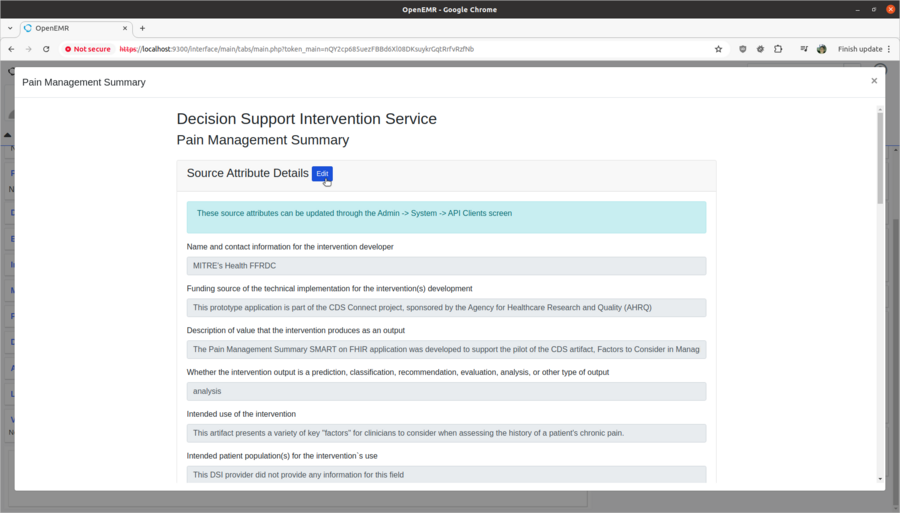Image resolution: width=900 pixels, height=513 pixels.
Task: Click the intervention developer name field
Action: (446, 266)
